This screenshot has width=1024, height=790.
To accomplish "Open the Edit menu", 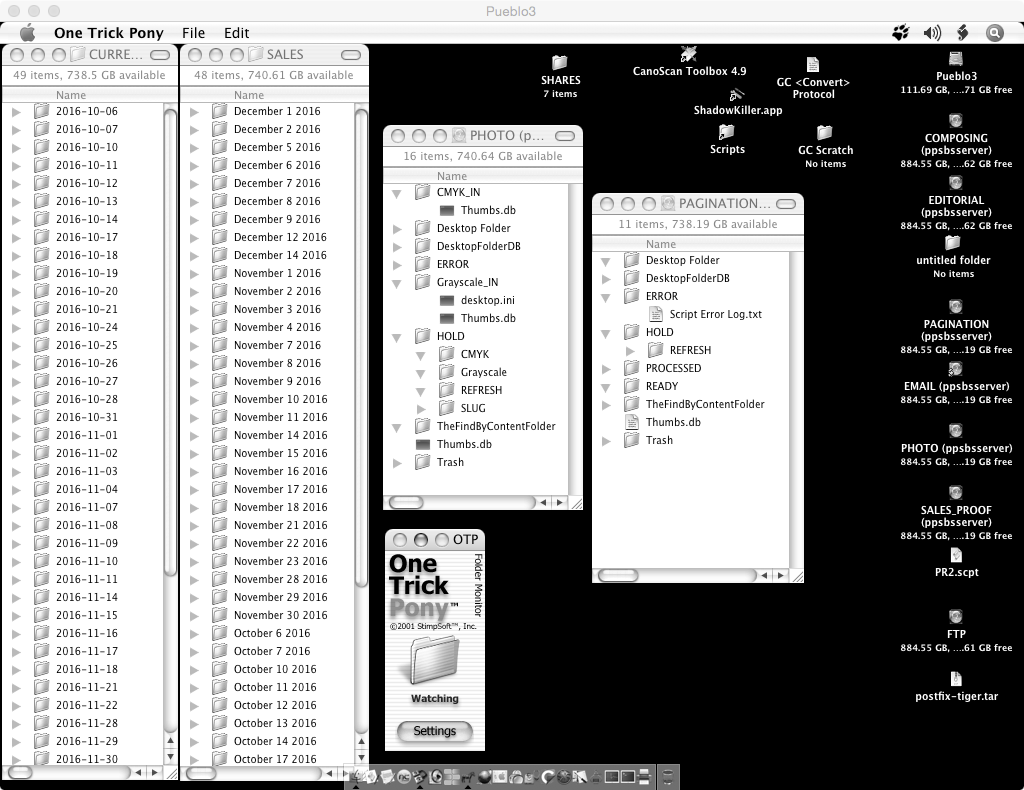I will [x=236, y=33].
